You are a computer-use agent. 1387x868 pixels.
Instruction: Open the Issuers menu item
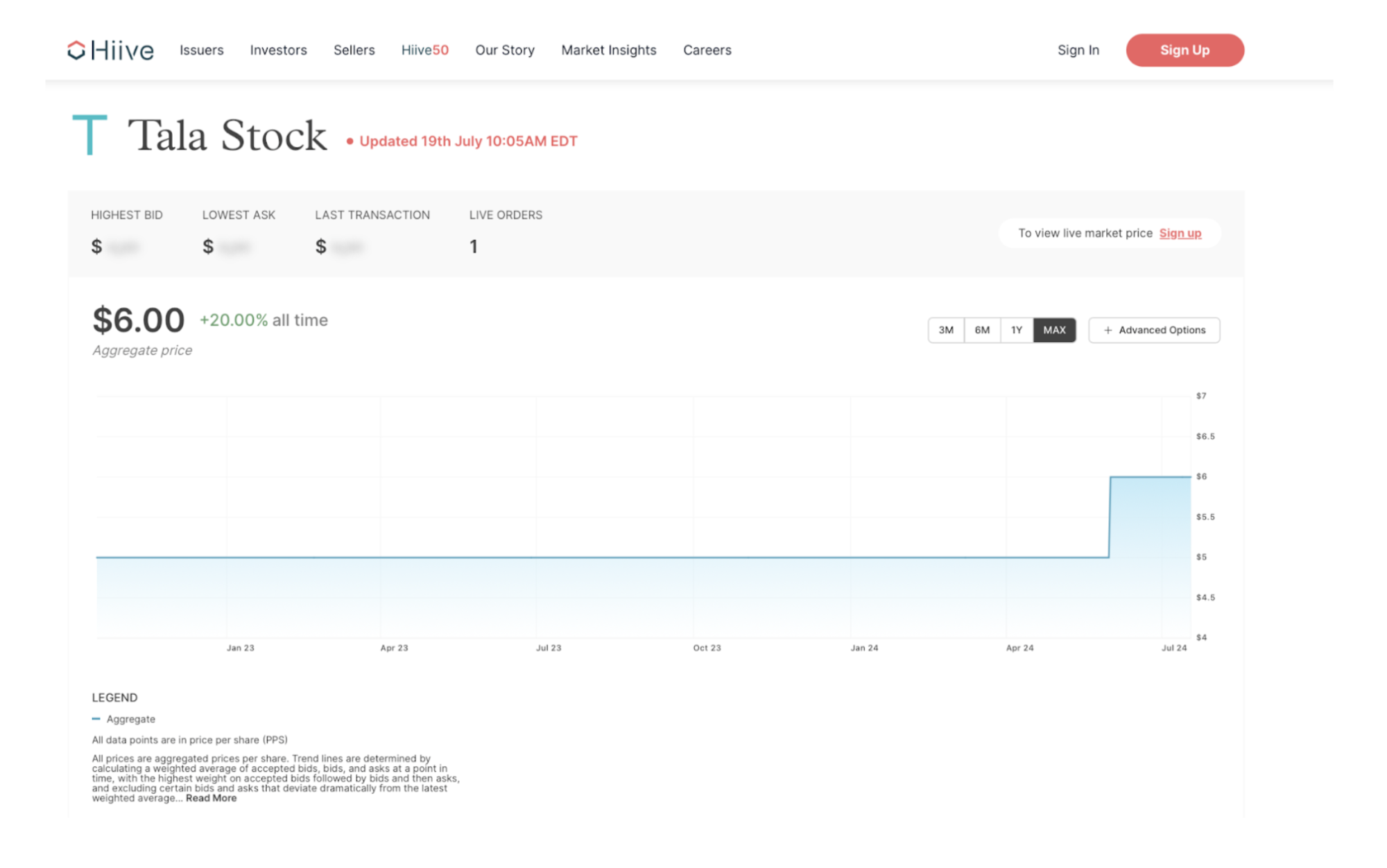click(201, 50)
